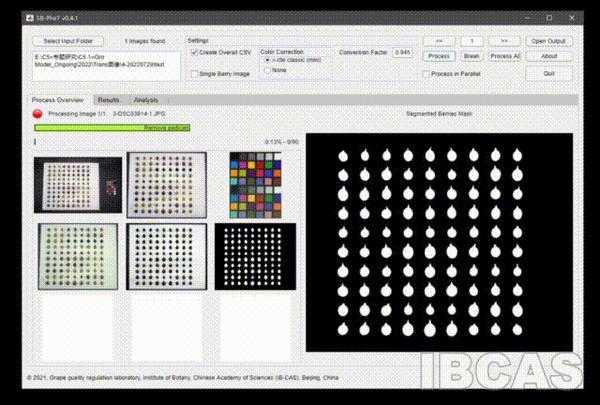The height and width of the screenshot is (405, 600).
Task: Select the x-rite classic color correction option
Action: tap(266, 60)
